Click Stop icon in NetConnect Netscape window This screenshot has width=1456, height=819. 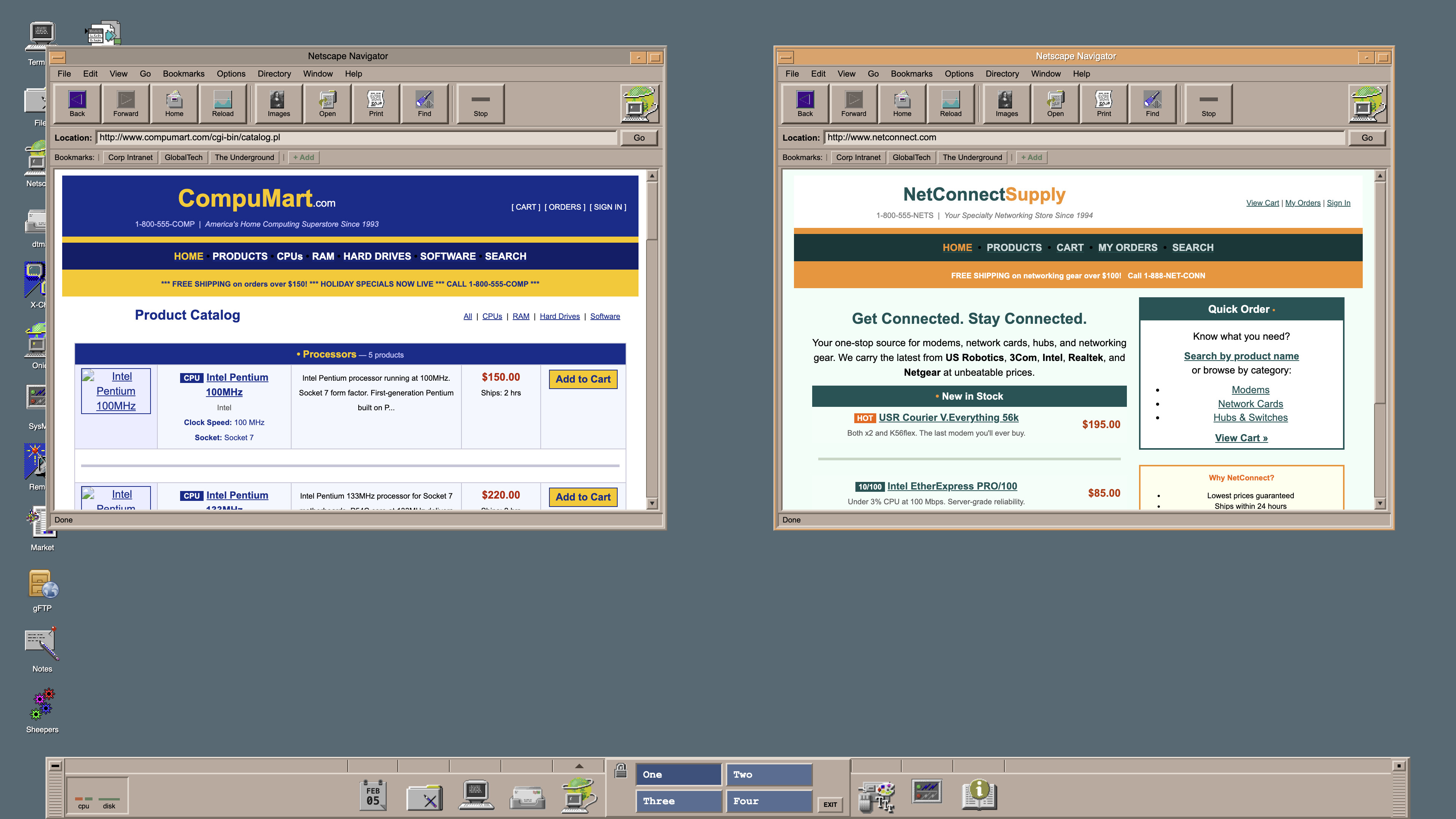click(1208, 104)
